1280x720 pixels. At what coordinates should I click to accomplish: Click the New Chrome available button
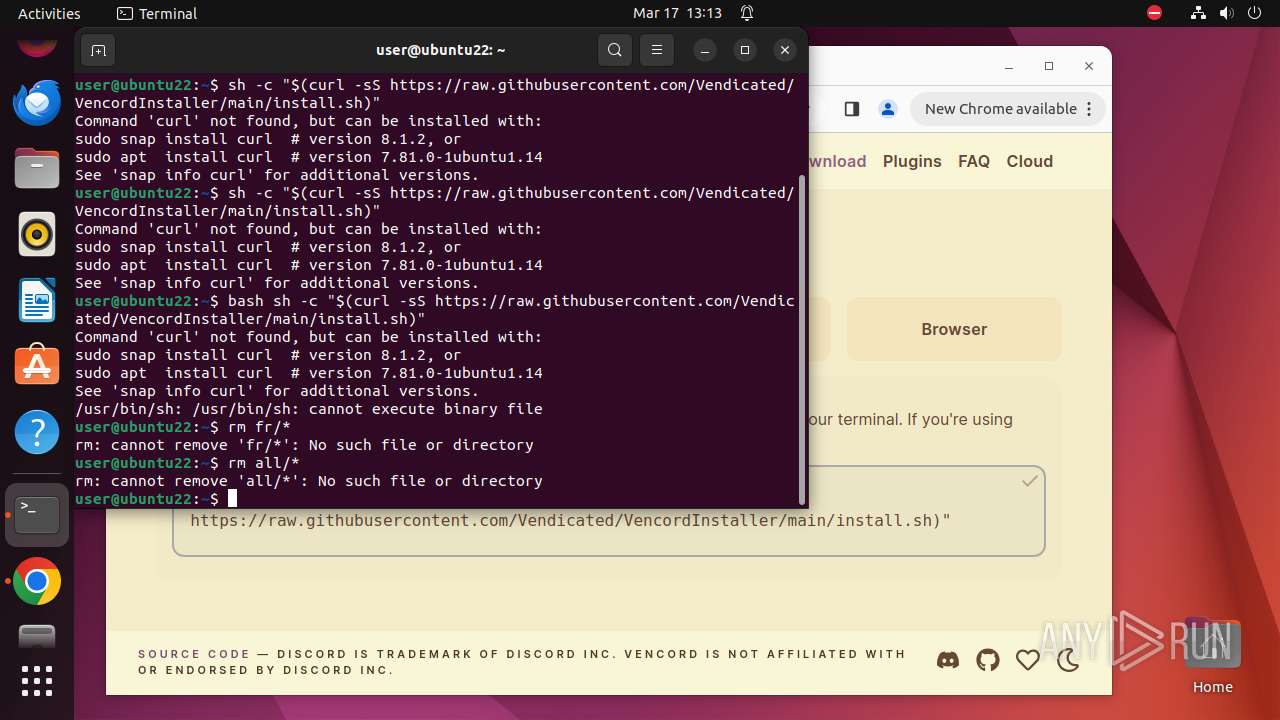(x=1008, y=109)
